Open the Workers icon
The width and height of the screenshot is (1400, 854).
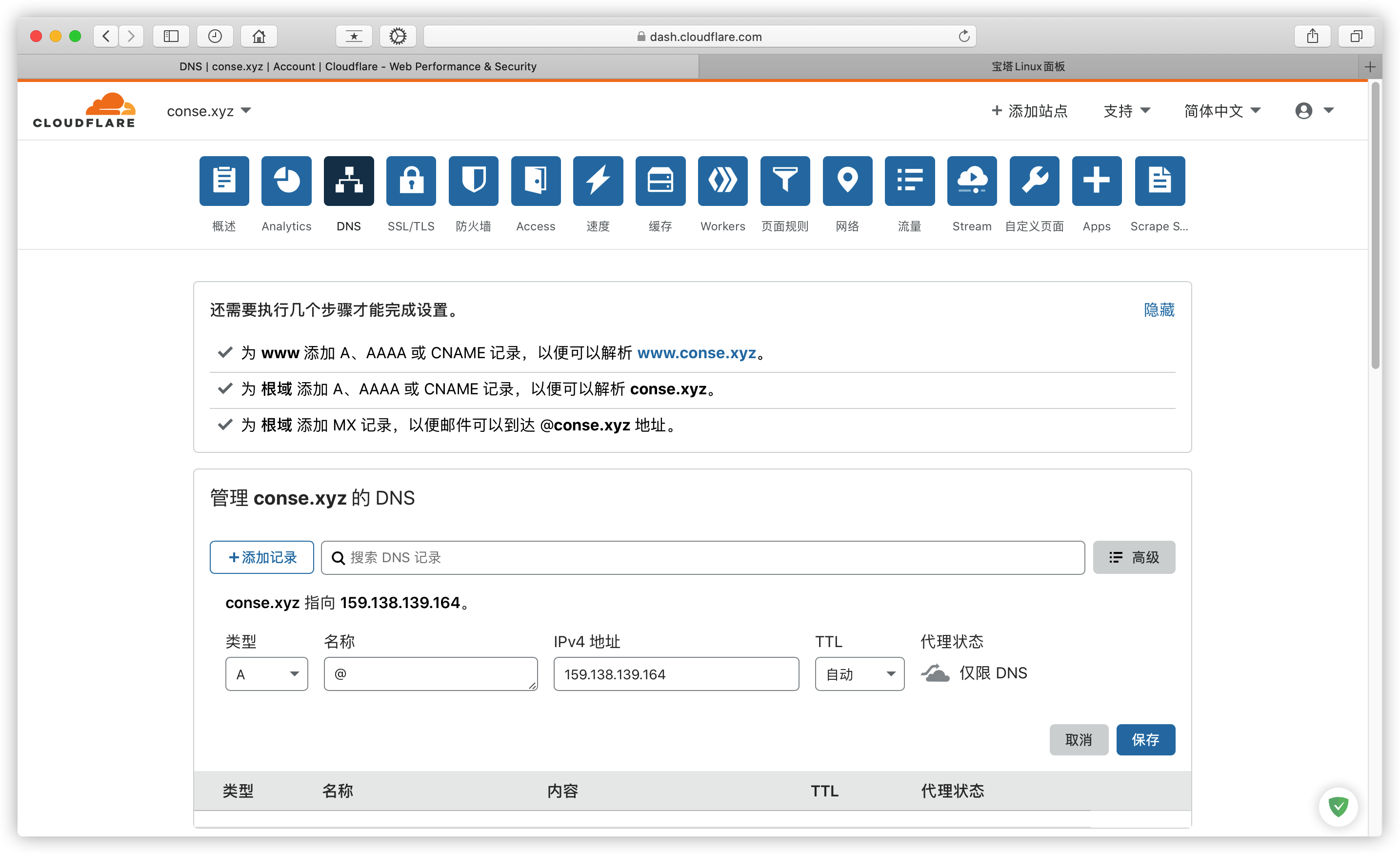(x=723, y=181)
